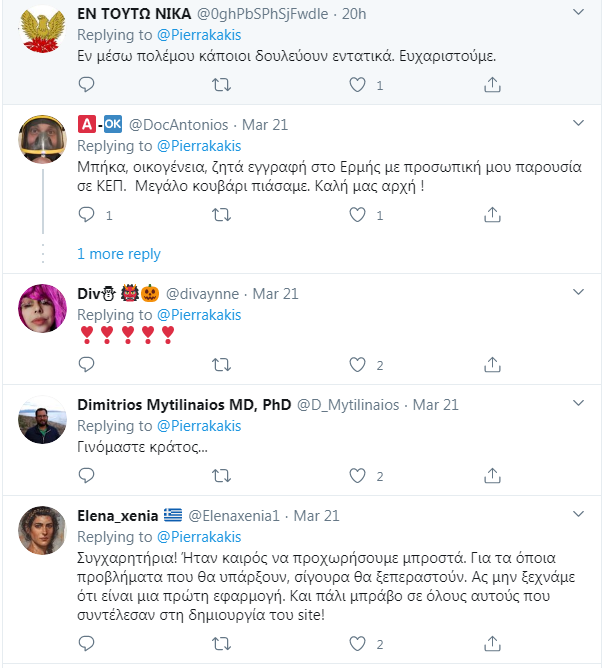Screen dimensions: 610x668
Task: Show 1 more reply
Action: tap(118, 254)
